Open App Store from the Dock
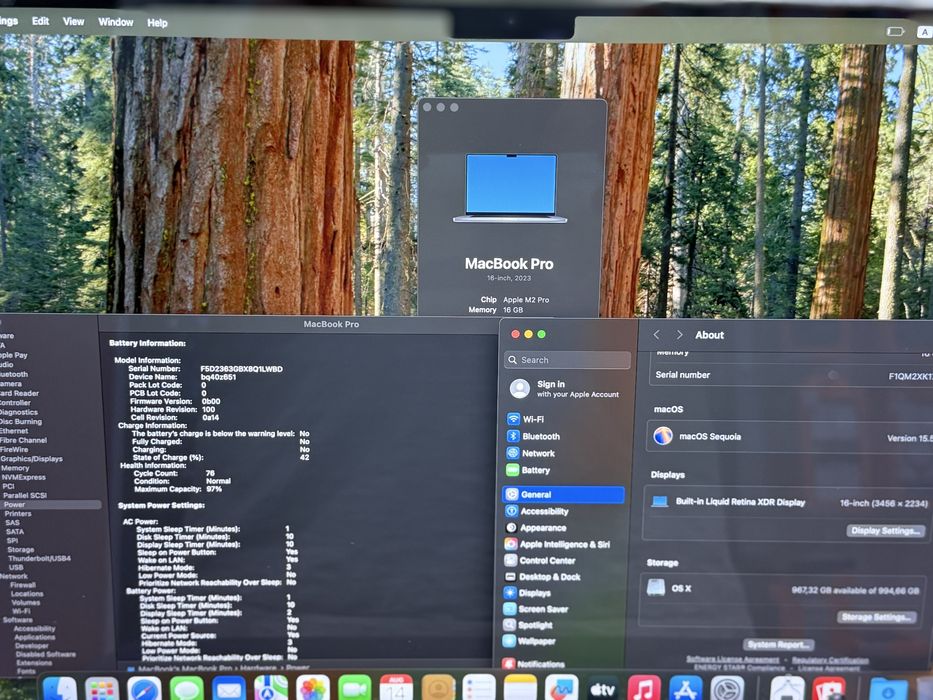 coord(685,689)
